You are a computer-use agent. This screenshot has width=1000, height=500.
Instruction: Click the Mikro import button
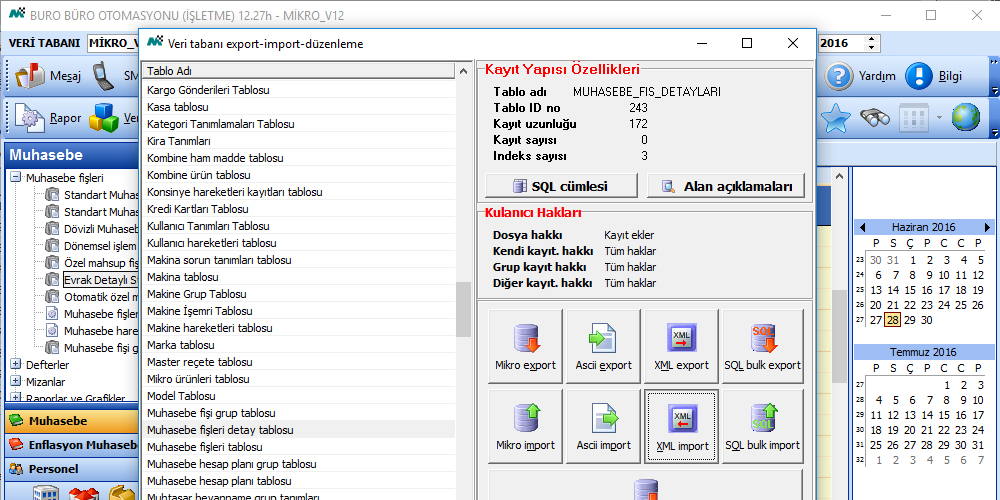coord(526,426)
